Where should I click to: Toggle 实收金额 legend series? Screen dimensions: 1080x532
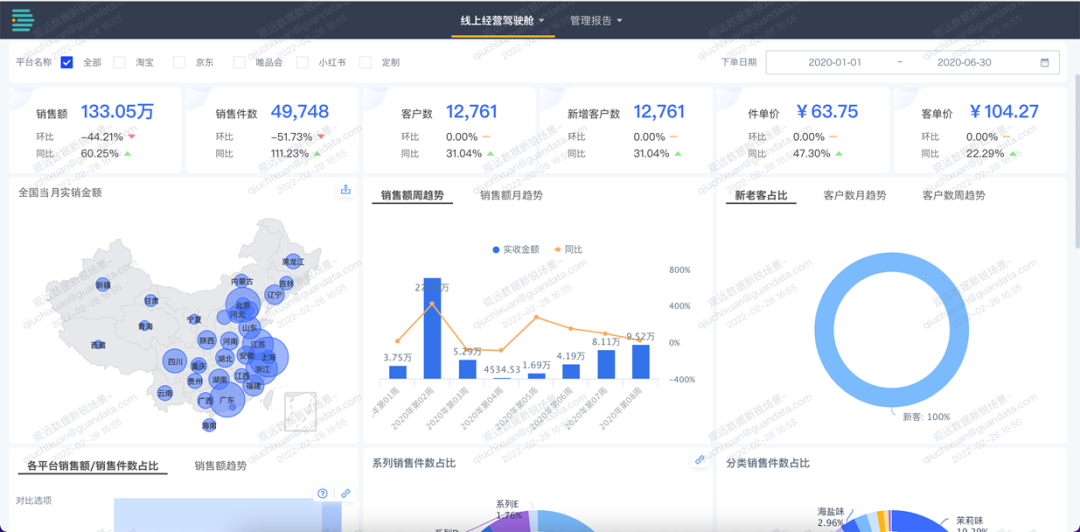[x=516, y=249]
